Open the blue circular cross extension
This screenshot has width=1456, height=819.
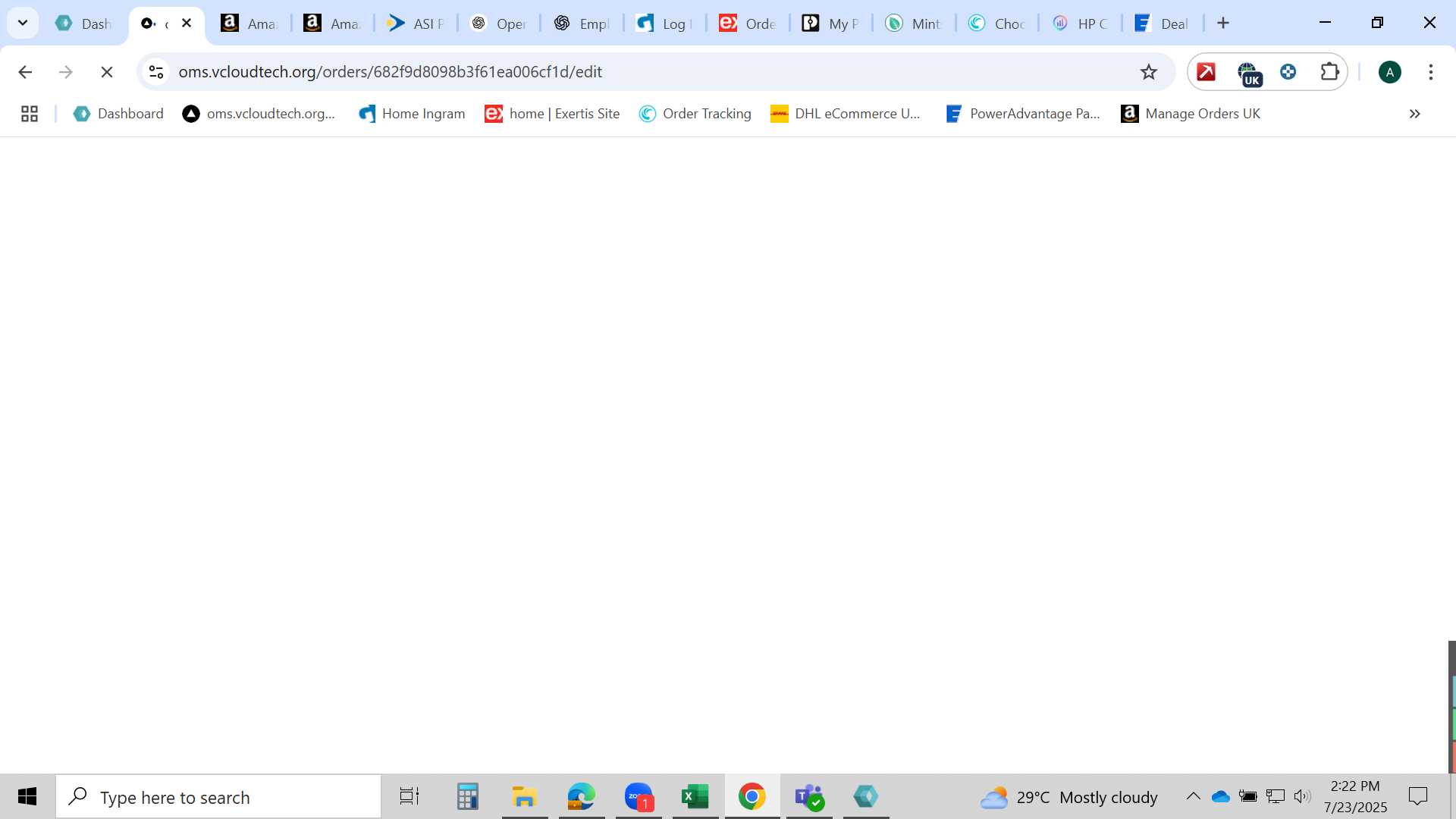coord(1288,72)
